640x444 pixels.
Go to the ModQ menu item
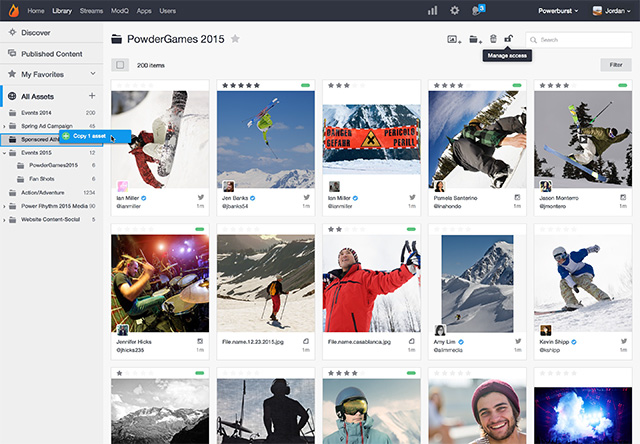click(x=121, y=10)
